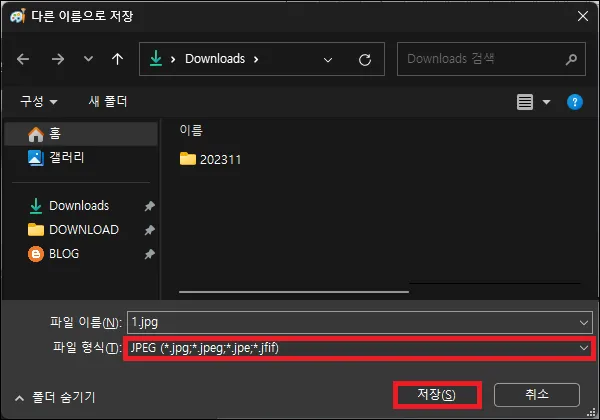Open the 구성 organize menu
600x420 pixels.
pos(39,101)
